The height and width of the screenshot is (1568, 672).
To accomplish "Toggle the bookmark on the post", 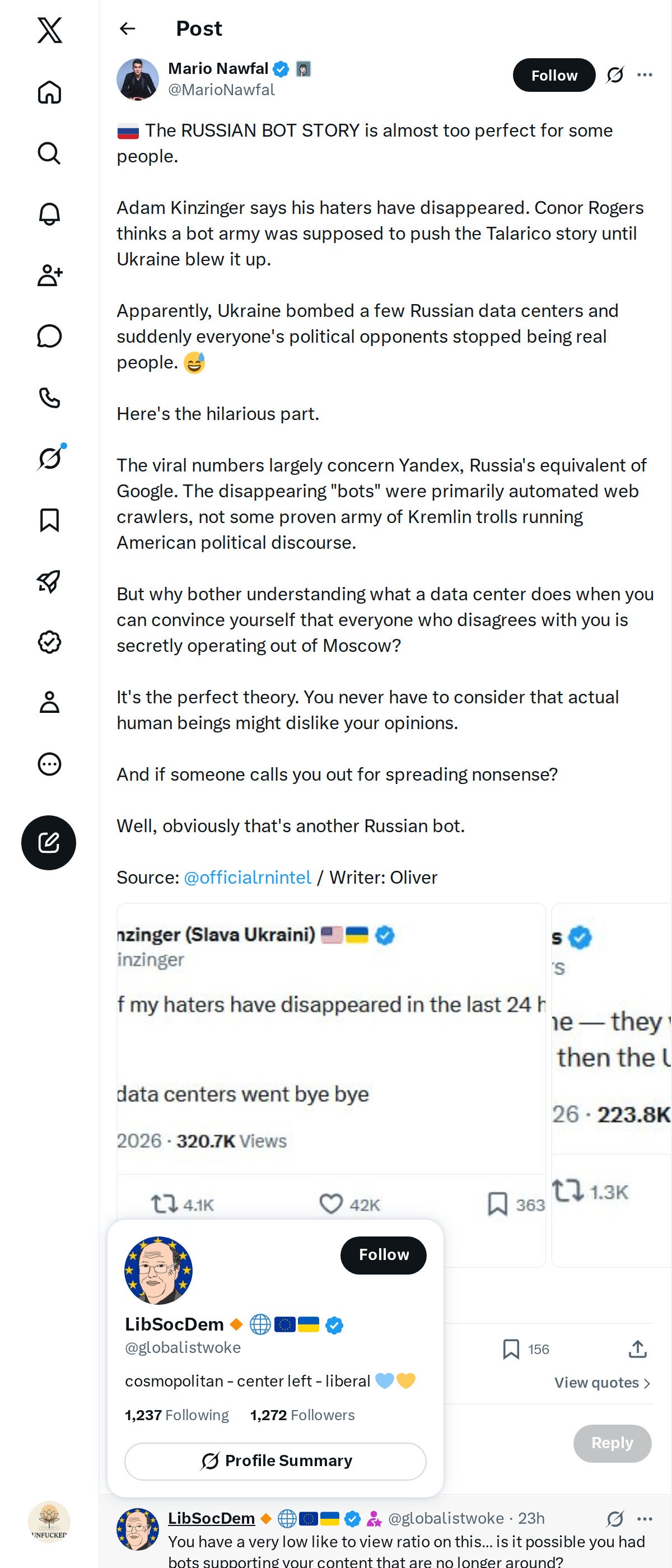I will pyautogui.click(x=511, y=1349).
